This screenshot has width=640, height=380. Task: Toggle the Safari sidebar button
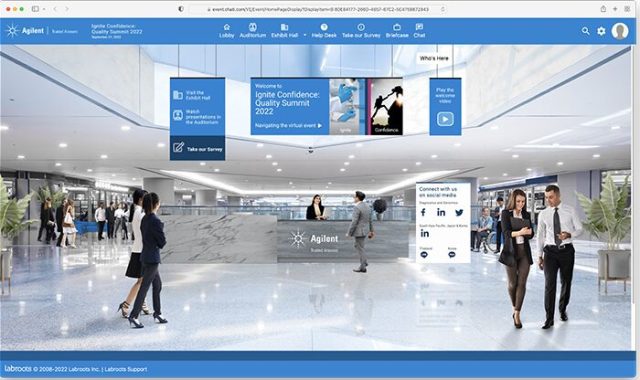click(x=36, y=9)
